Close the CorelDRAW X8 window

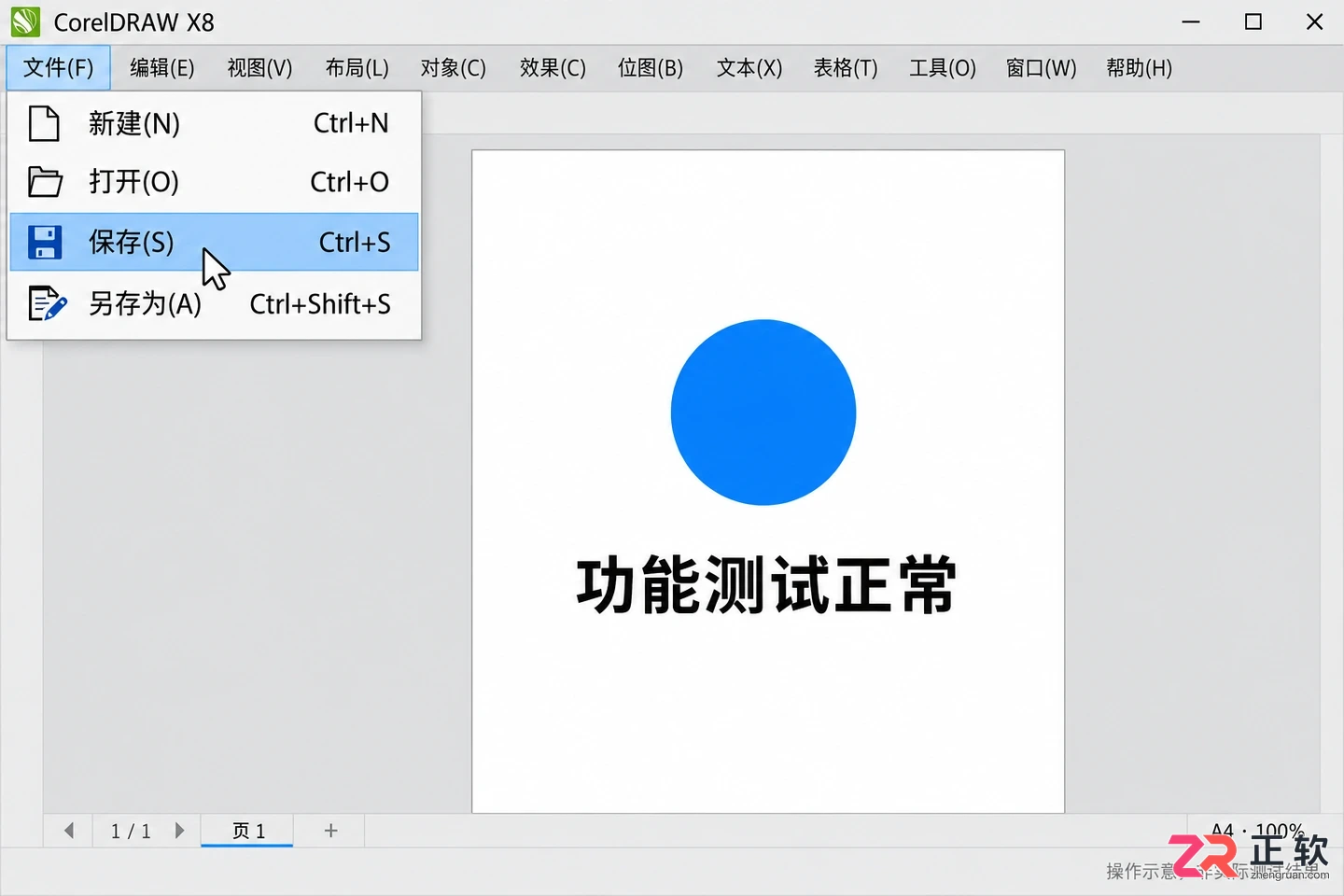[1314, 21]
